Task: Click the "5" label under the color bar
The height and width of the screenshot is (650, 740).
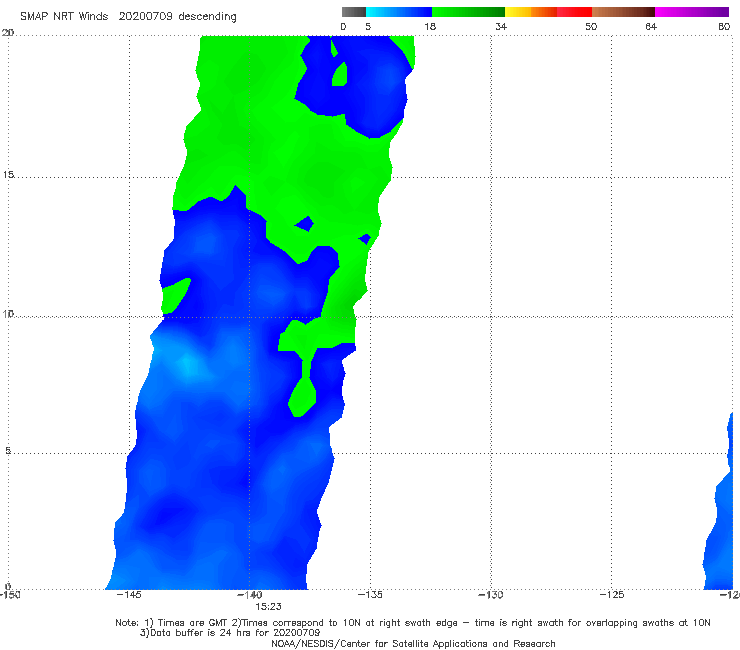Action: (368, 27)
